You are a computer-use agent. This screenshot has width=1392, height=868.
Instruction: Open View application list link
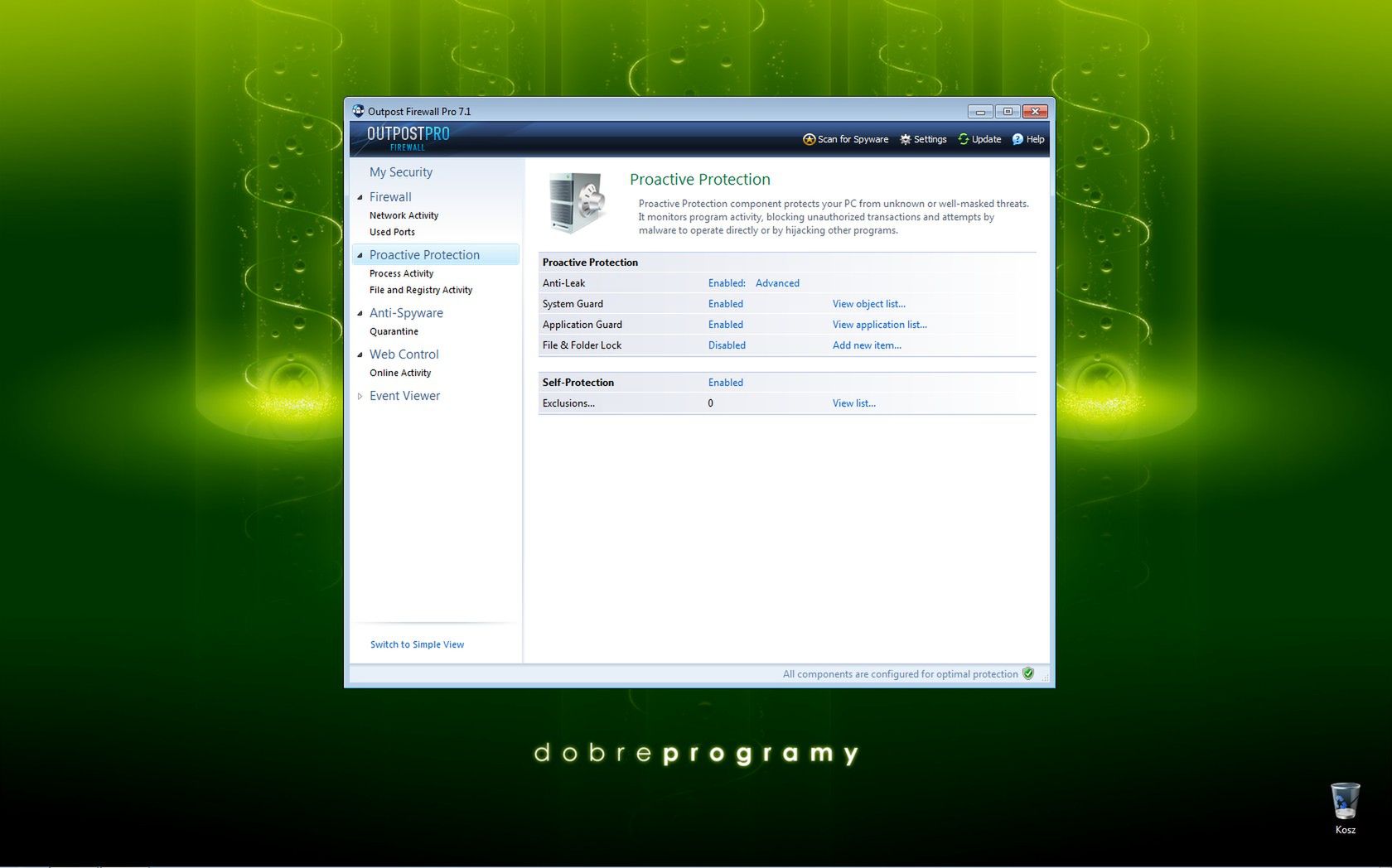pyautogui.click(x=880, y=325)
